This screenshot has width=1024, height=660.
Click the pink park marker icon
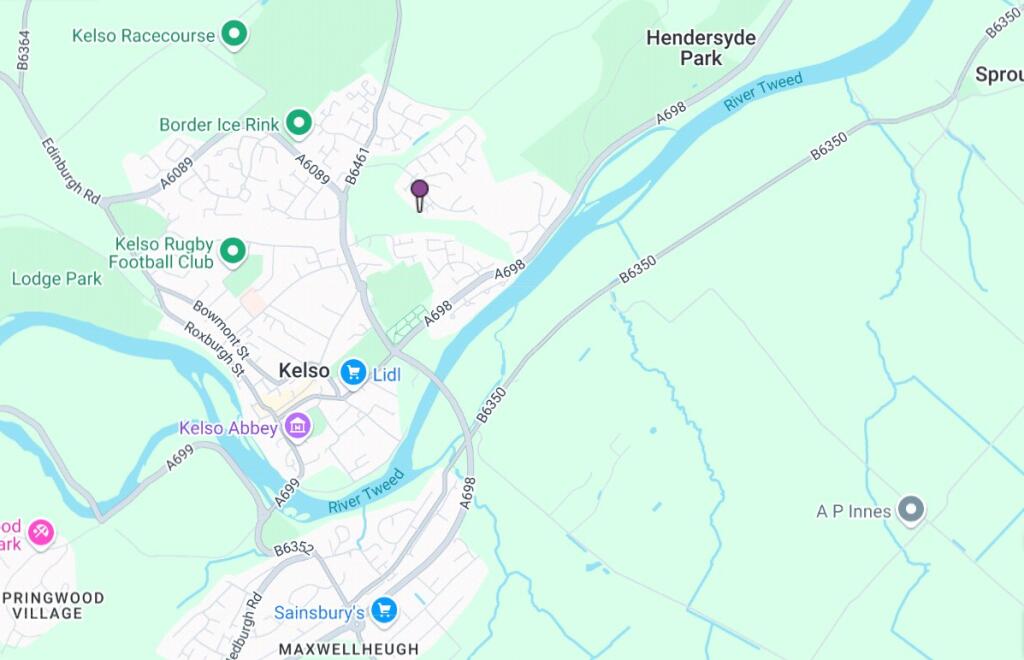[x=40, y=533]
